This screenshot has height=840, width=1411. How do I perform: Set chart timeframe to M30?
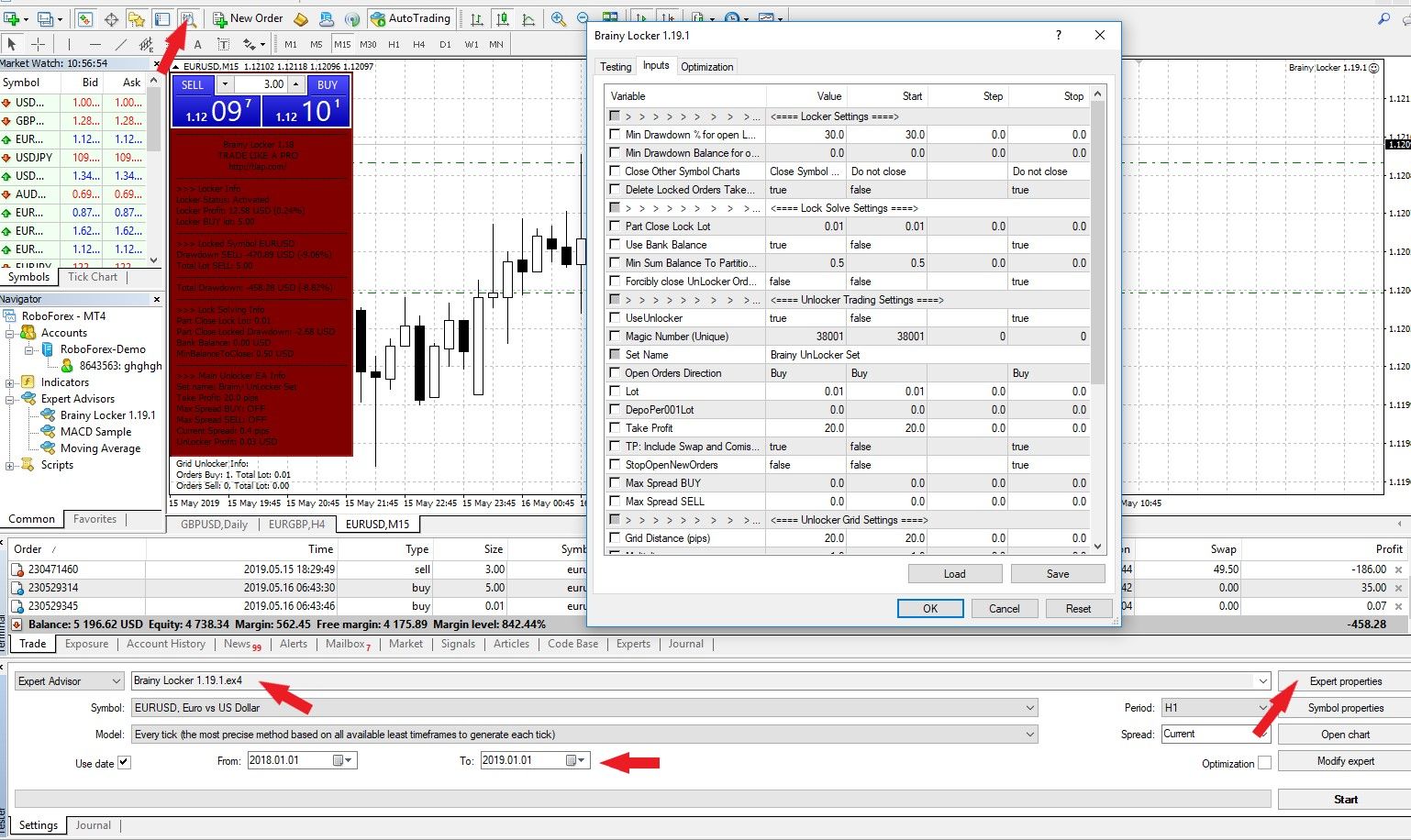pyautogui.click(x=368, y=44)
